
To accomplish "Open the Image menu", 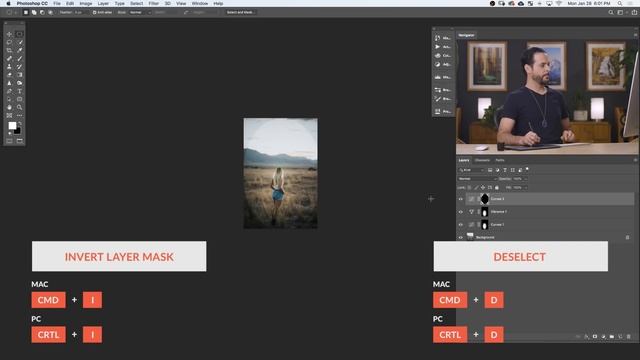I will [86, 3].
